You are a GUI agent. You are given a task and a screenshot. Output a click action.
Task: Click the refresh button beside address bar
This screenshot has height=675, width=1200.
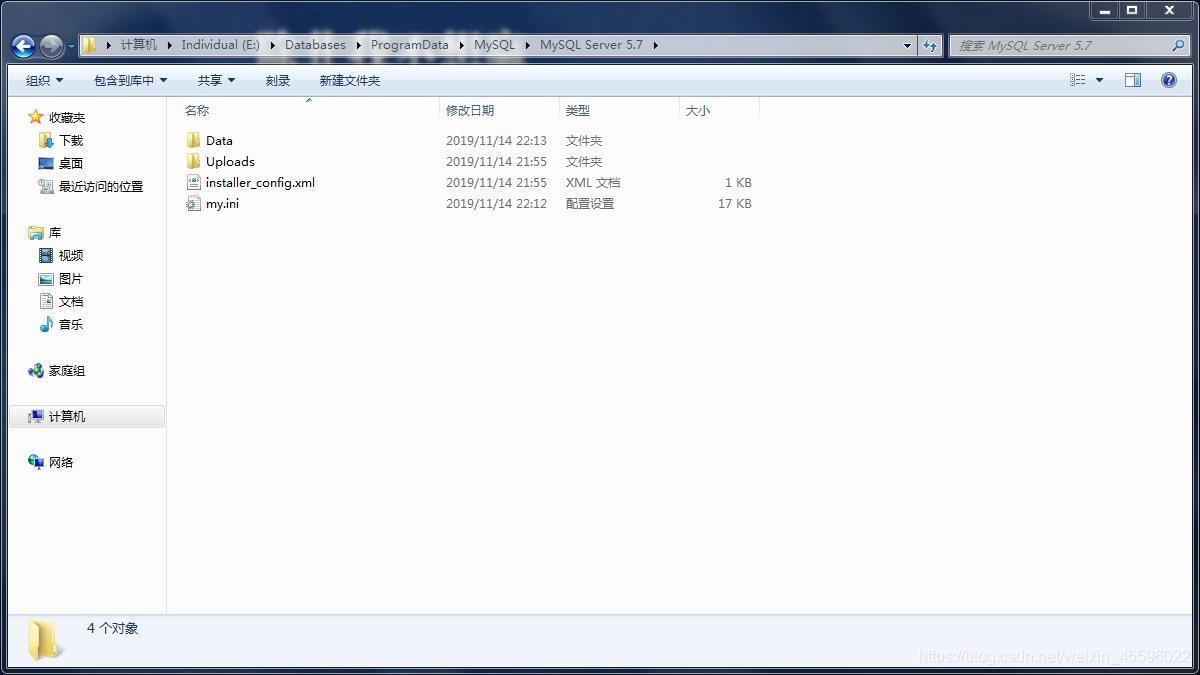930,45
